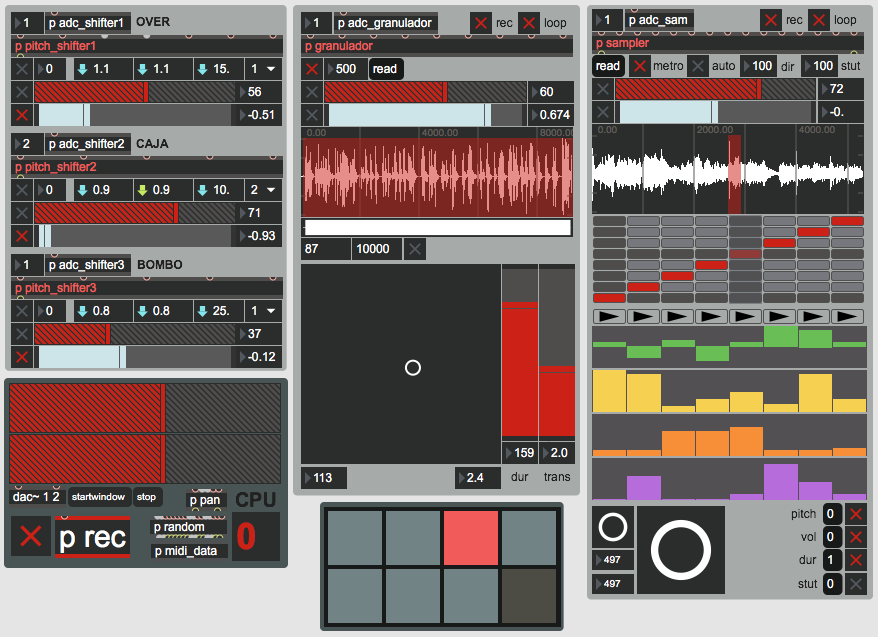Image resolution: width=878 pixels, height=637 pixels.
Task: Trigger the seventh play arrow in the sampler
Action: pos(813,316)
